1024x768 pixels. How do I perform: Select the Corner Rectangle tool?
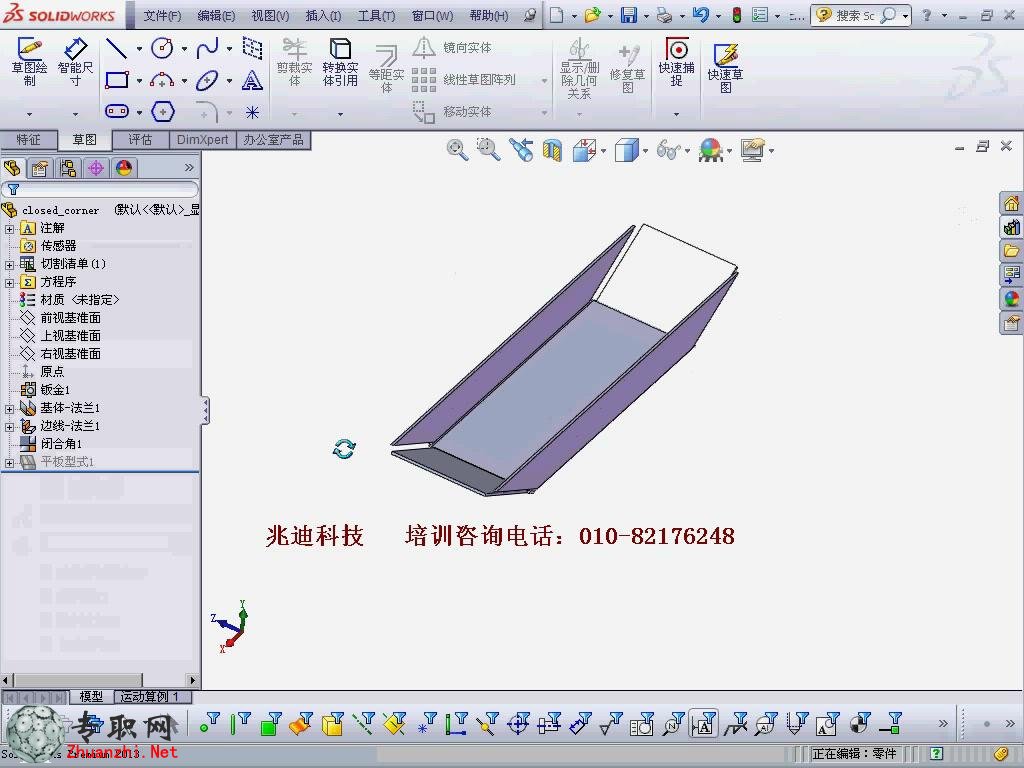click(x=117, y=80)
